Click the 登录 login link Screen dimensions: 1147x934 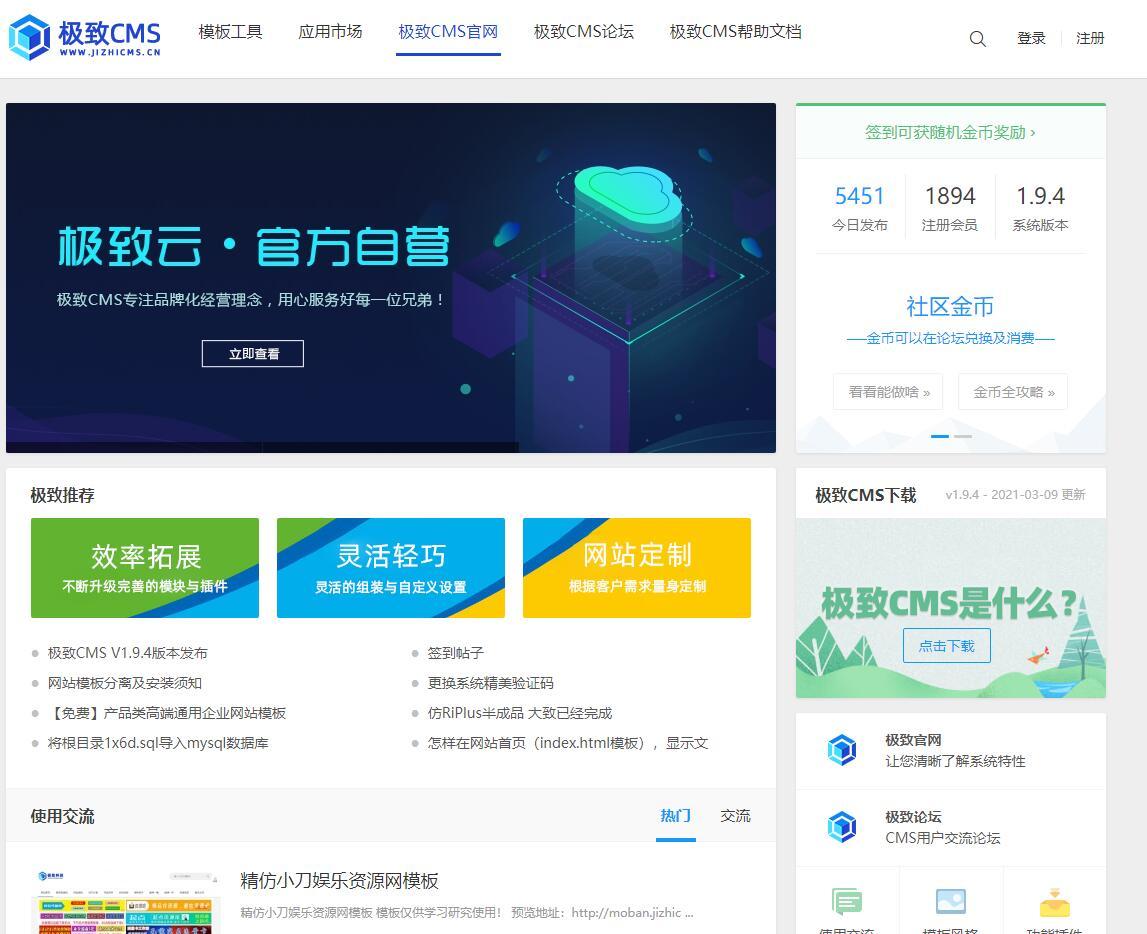[x=1031, y=38]
